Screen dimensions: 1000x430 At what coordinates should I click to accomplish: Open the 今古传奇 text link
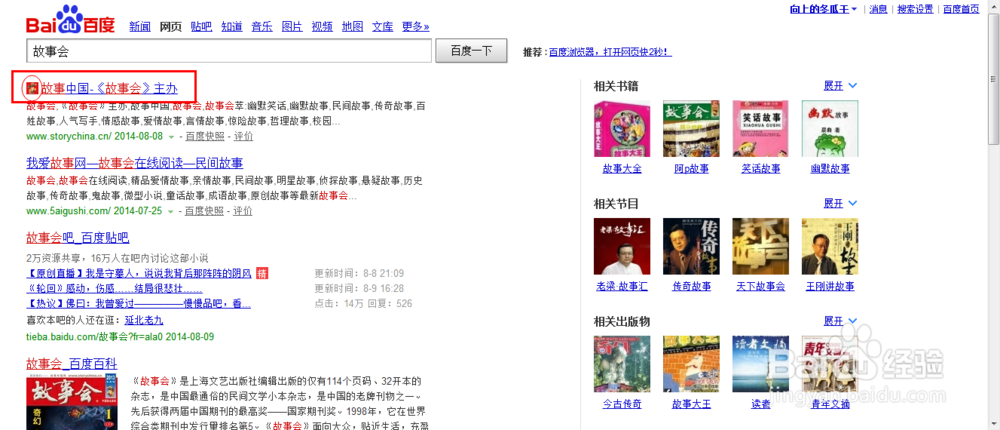pyautogui.click(x=622, y=404)
